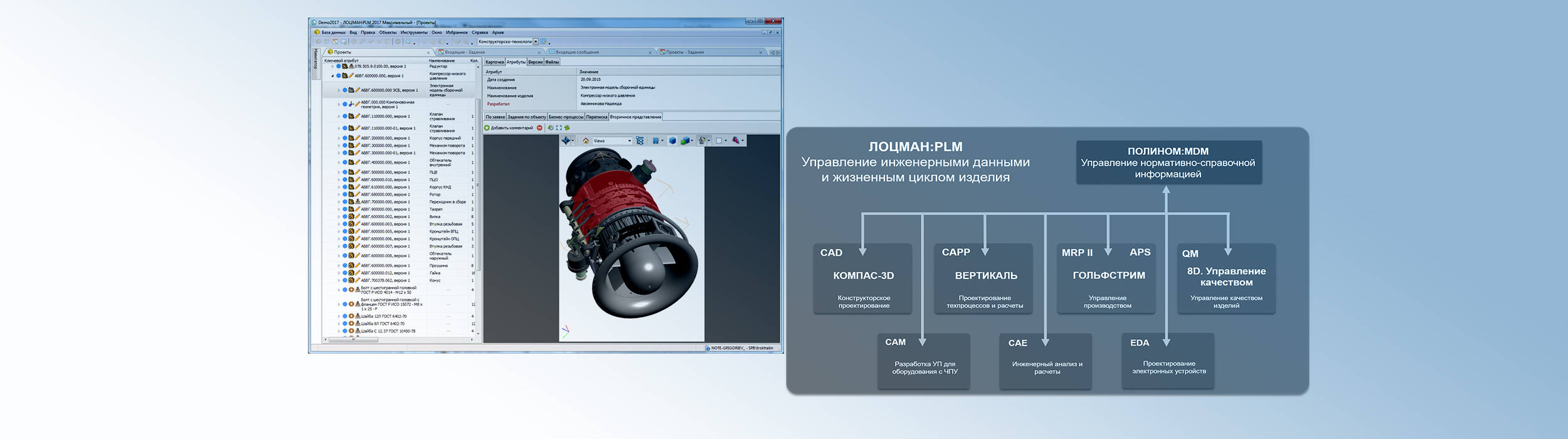Open the Входящие сообщения tab
The width and height of the screenshot is (1568, 439).
coord(577,53)
